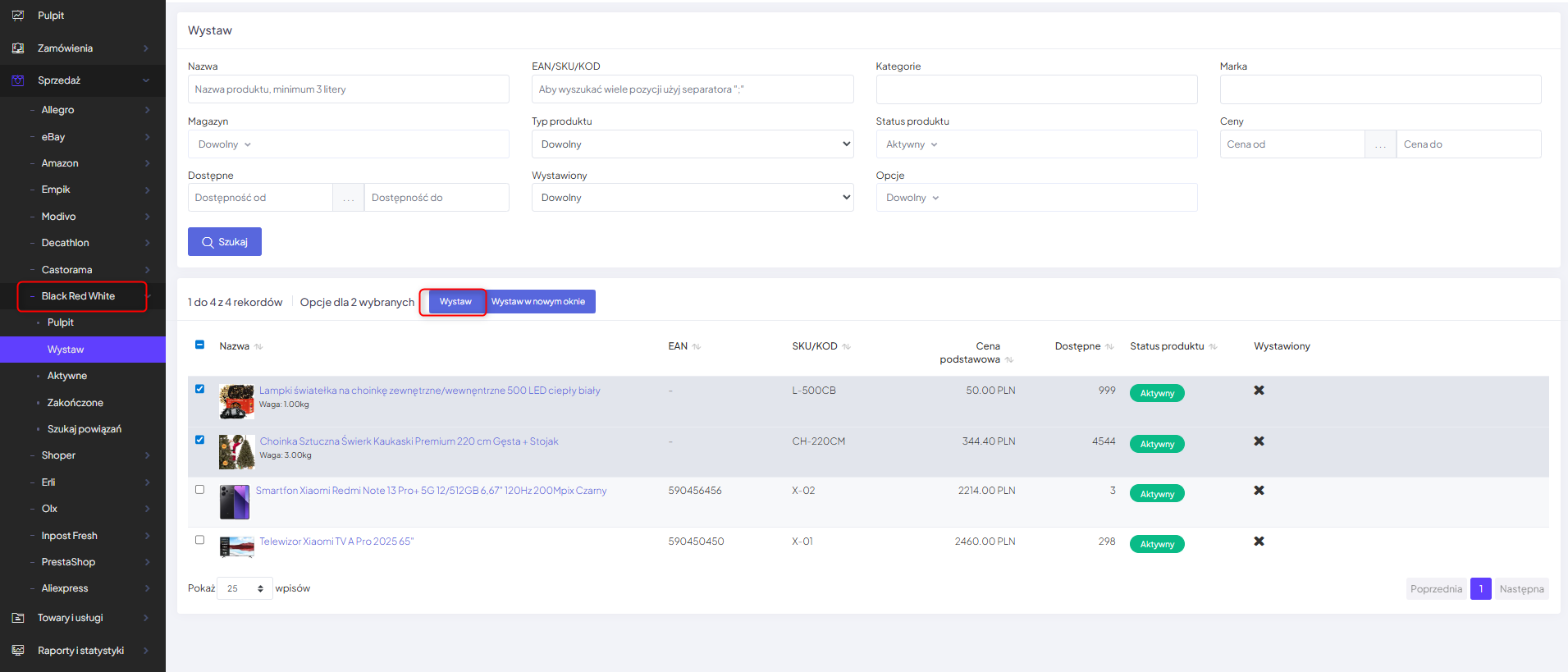Click the Pulpit dashboard icon in sidebar
1568x672 pixels.
pos(18,16)
